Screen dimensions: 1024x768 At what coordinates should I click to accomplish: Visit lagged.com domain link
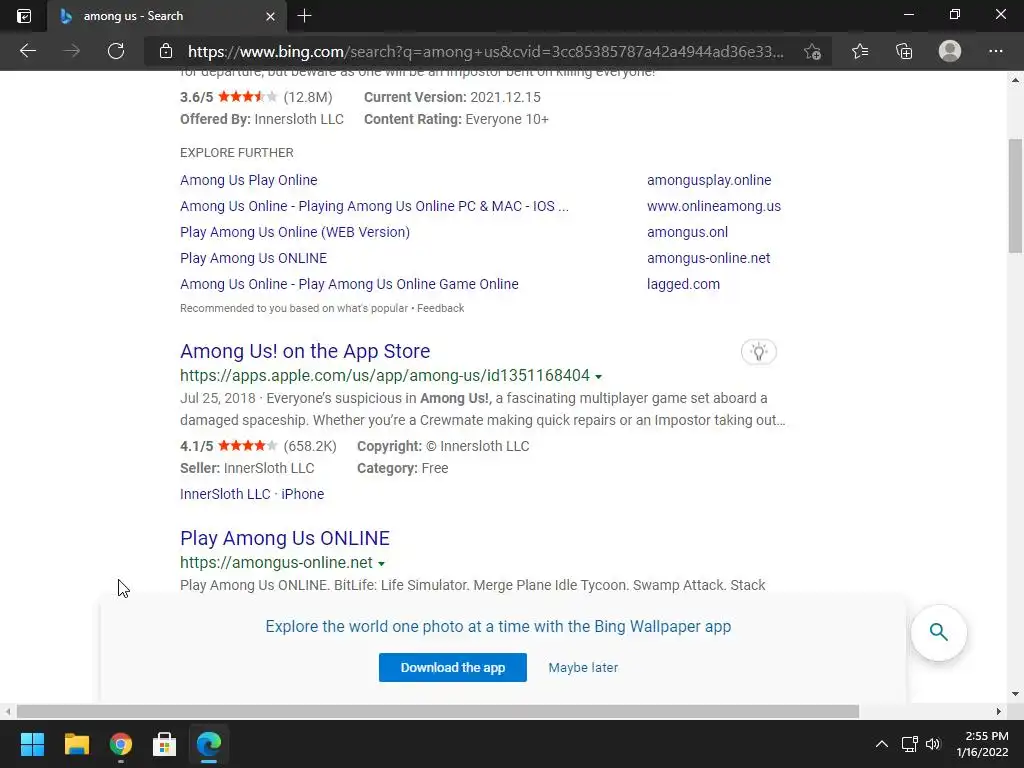pyautogui.click(x=683, y=285)
